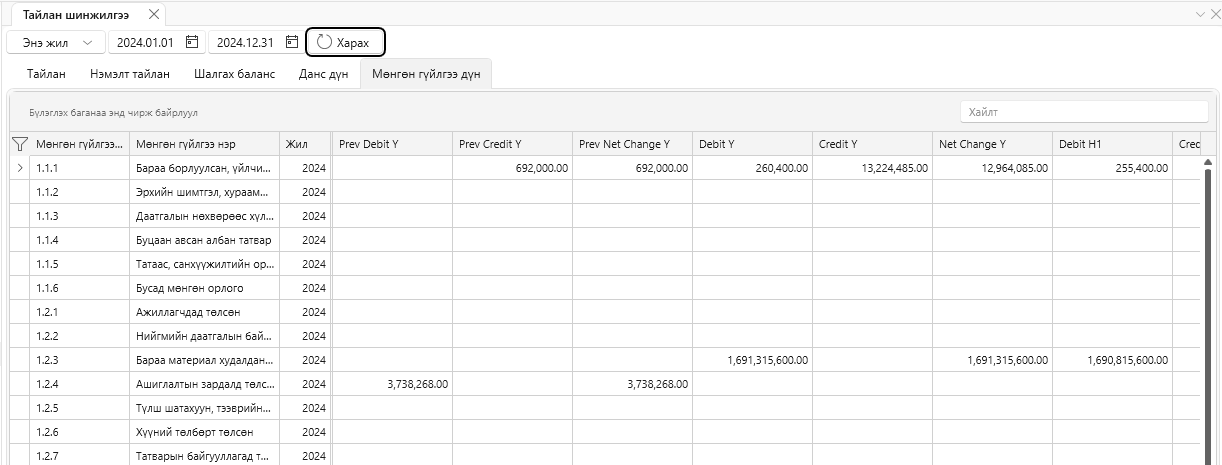Expand row 1.1.1 with the arrow indicator

coord(19,168)
